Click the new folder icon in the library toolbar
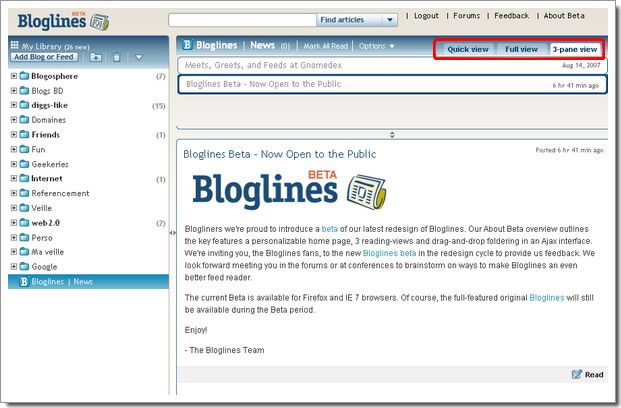Viewport: 621px width, 408px height. pos(95,57)
